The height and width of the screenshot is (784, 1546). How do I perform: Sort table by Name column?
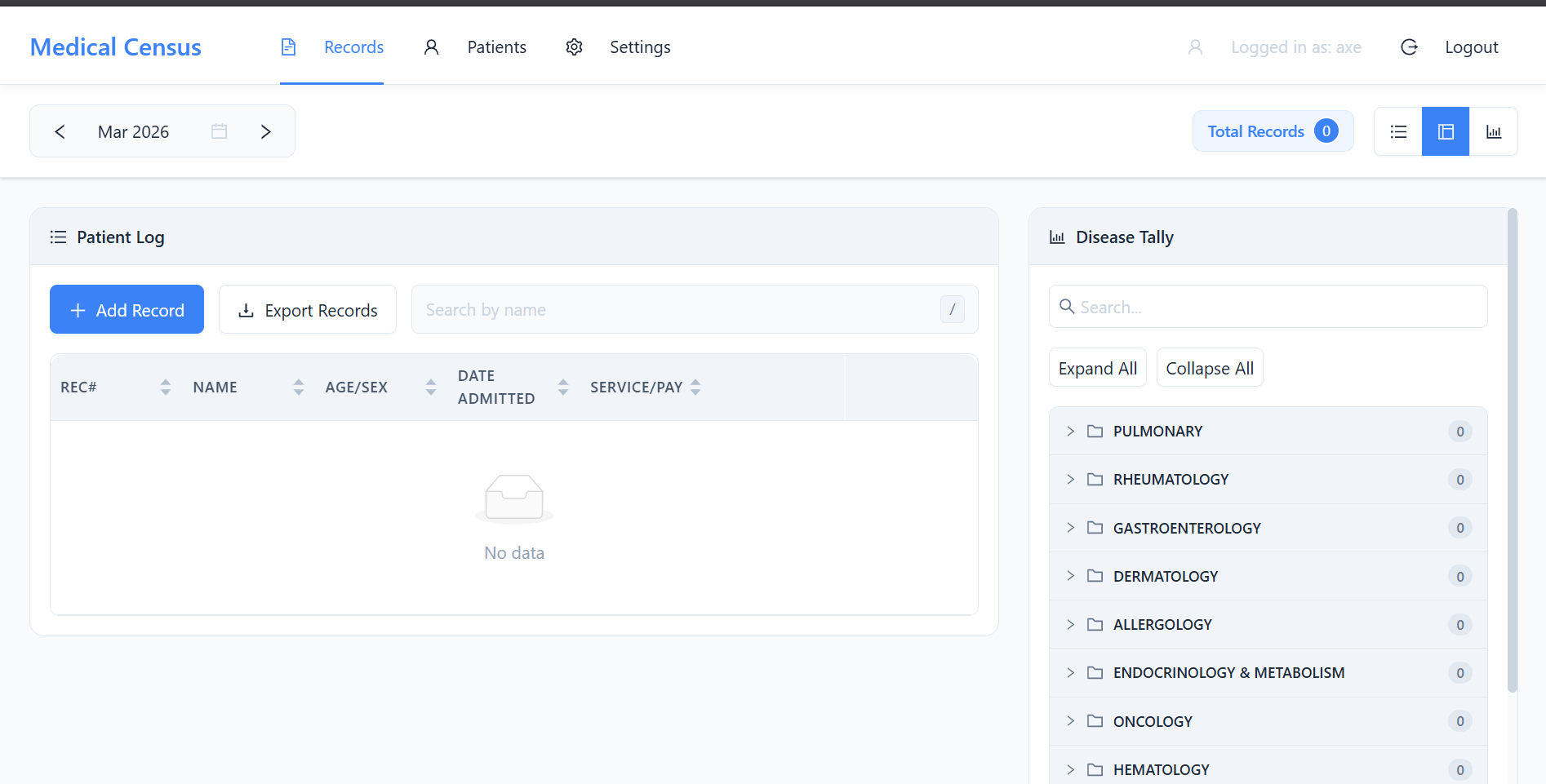click(x=298, y=388)
